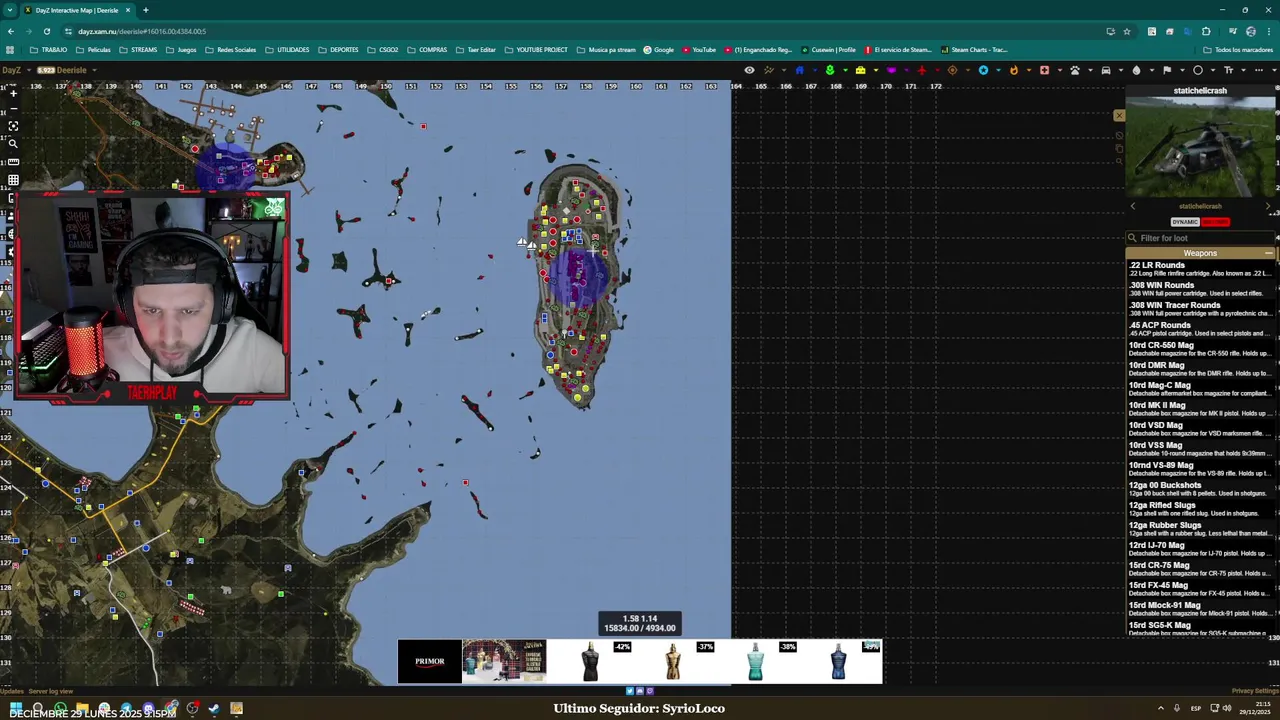Click the search icon in map sidebar
Image resolution: width=1280 pixels, height=720 pixels.
pos(13,144)
